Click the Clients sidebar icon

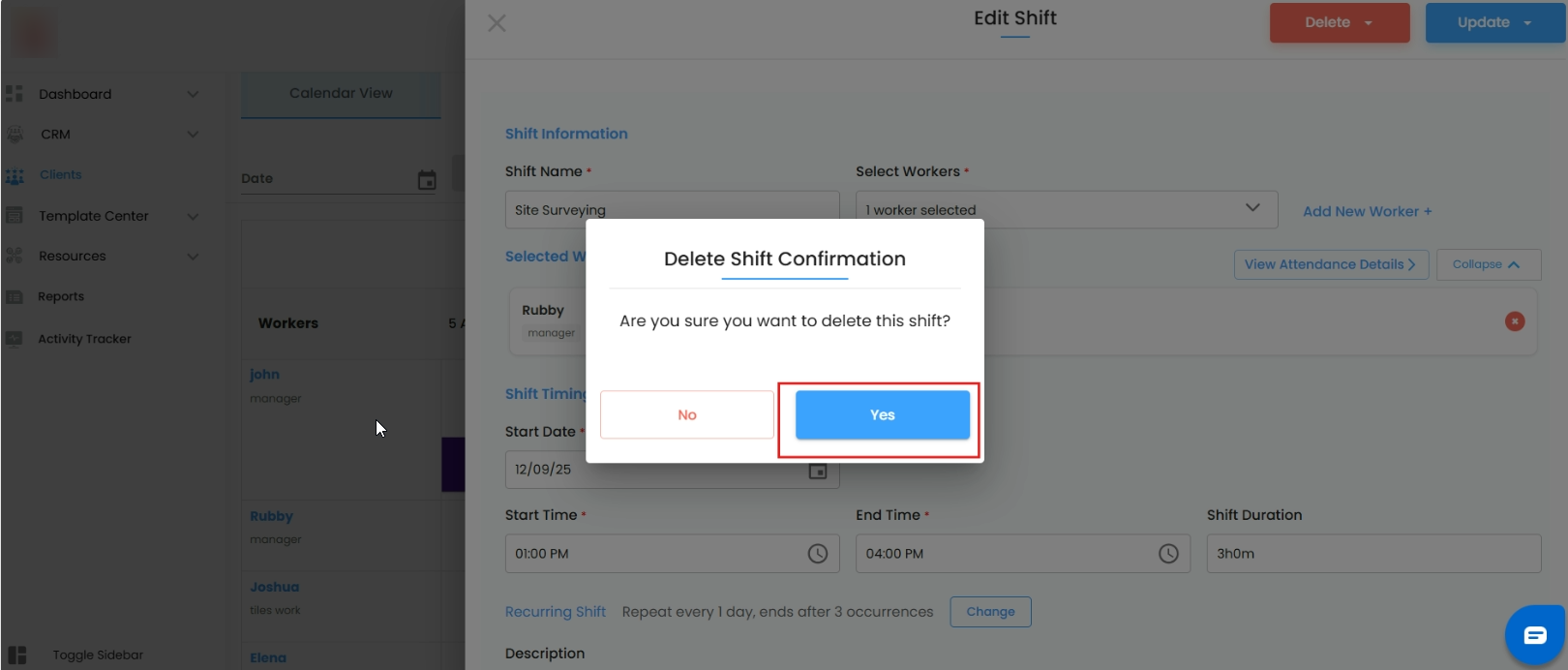click(15, 176)
